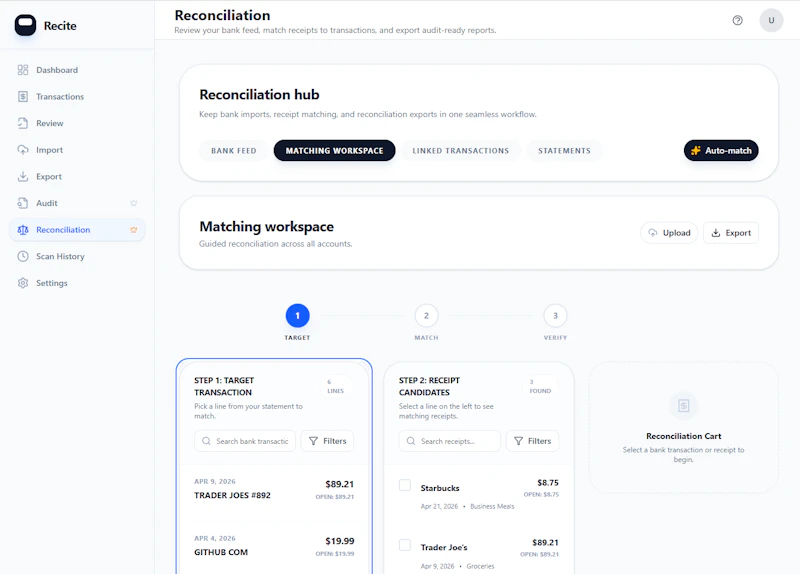
Task: Run Auto-match
Action: point(721,151)
